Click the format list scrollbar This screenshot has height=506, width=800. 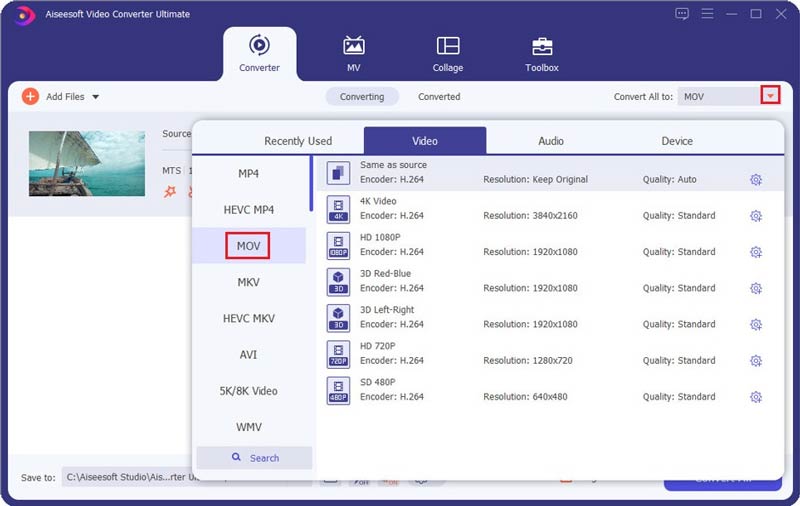311,184
